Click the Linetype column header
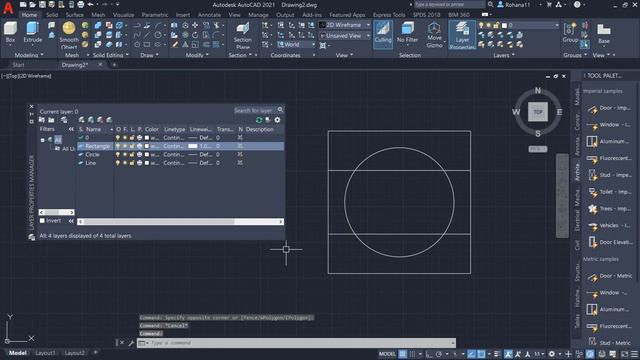The image size is (640, 360). [x=175, y=129]
